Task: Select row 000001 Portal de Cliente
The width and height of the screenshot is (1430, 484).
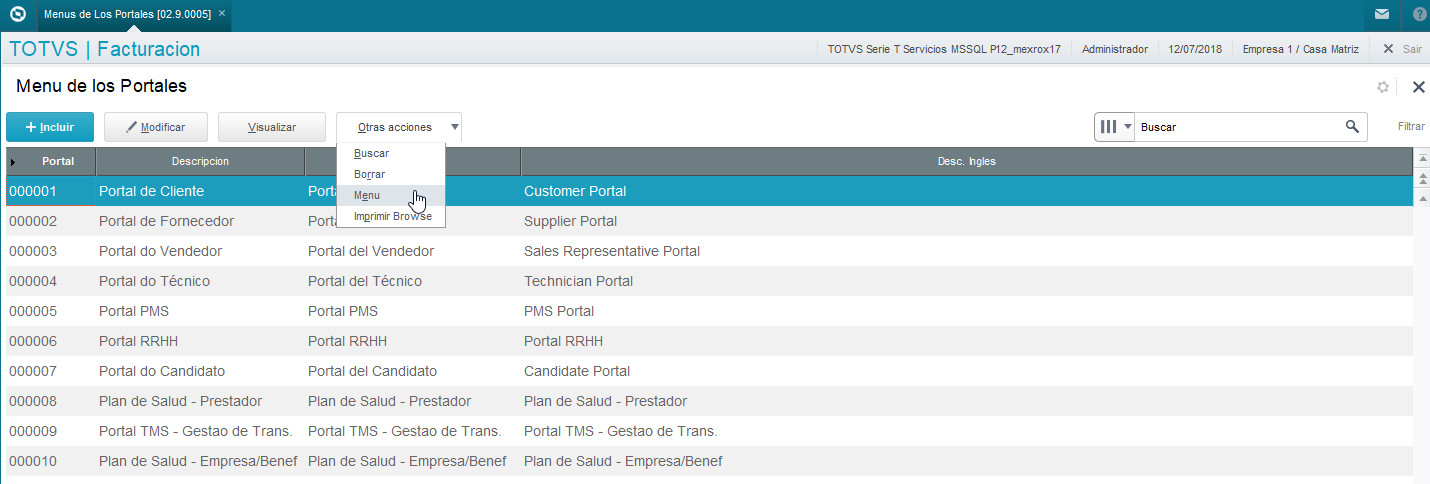Action: coord(709,191)
